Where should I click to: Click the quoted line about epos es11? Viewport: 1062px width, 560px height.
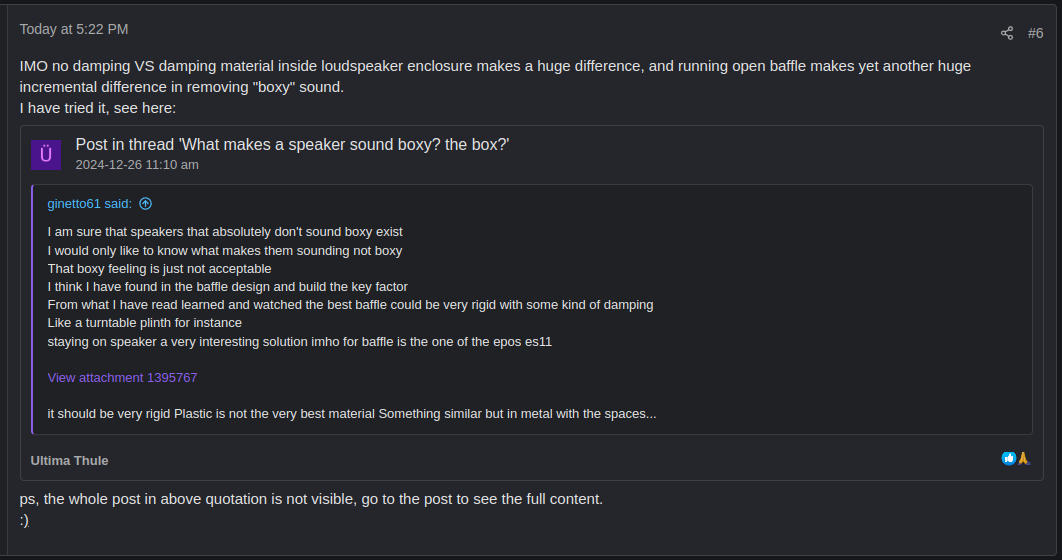[x=299, y=342]
